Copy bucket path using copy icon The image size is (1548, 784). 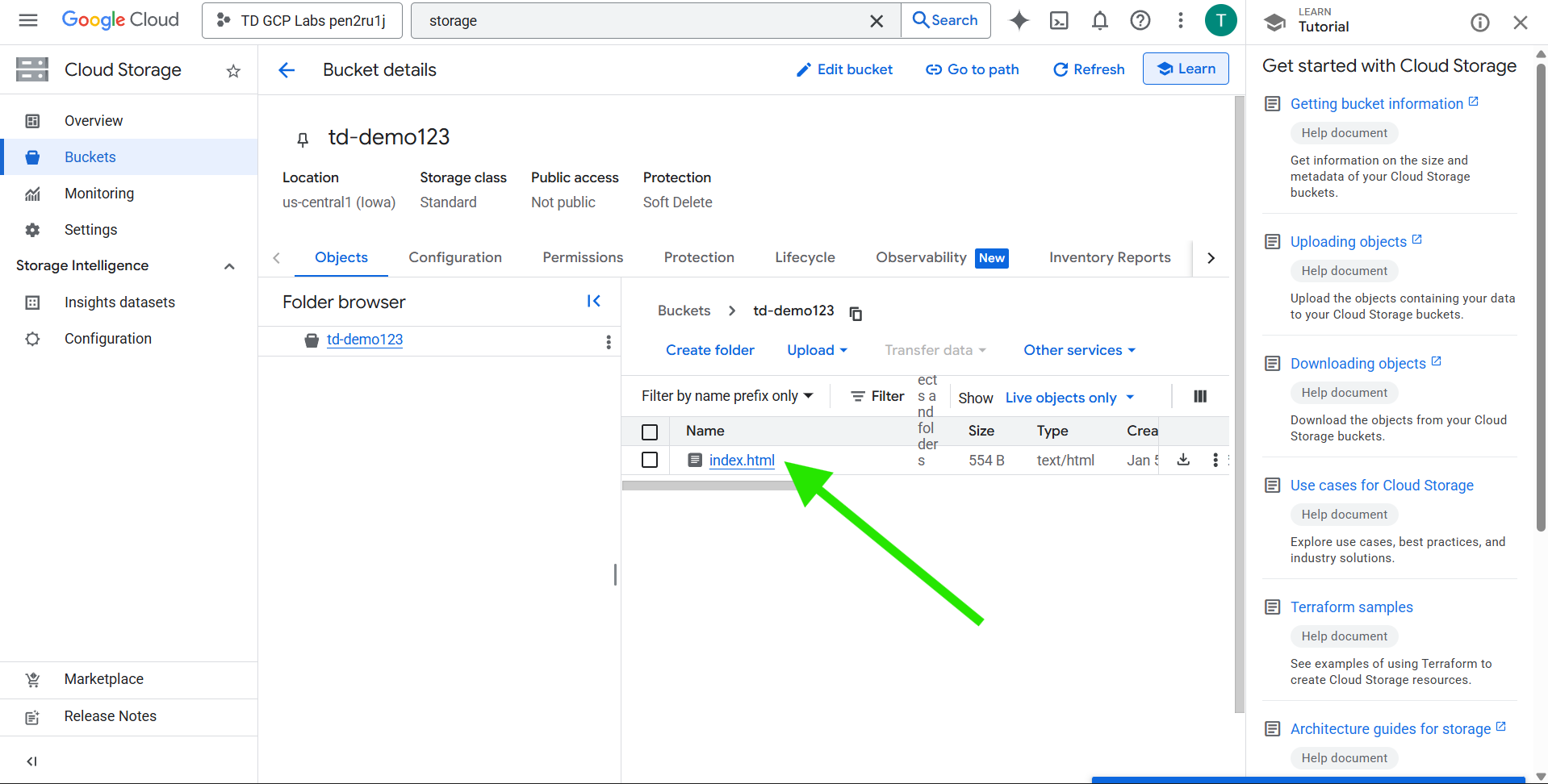(x=856, y=313)
